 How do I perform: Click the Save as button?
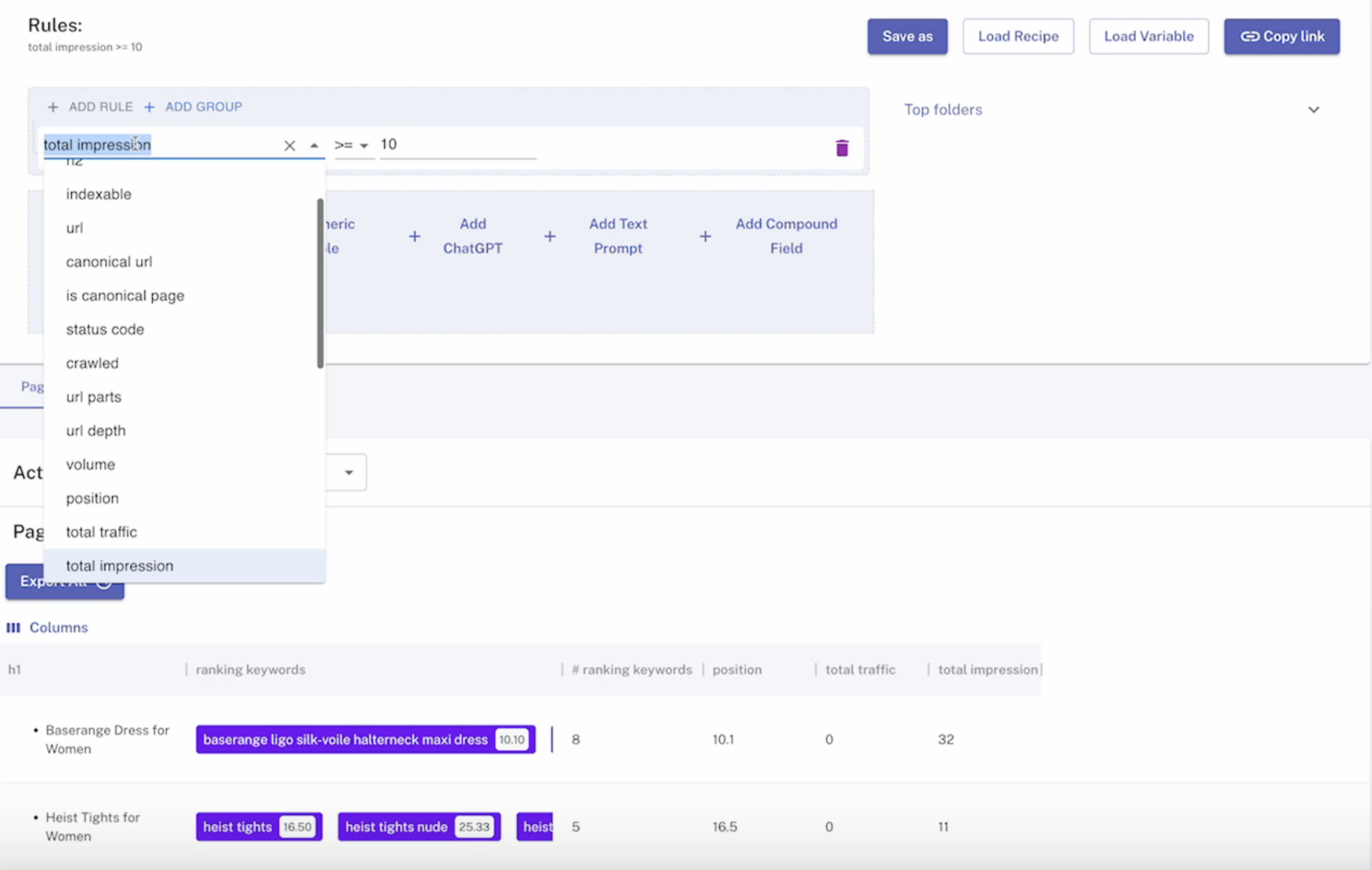907,36
